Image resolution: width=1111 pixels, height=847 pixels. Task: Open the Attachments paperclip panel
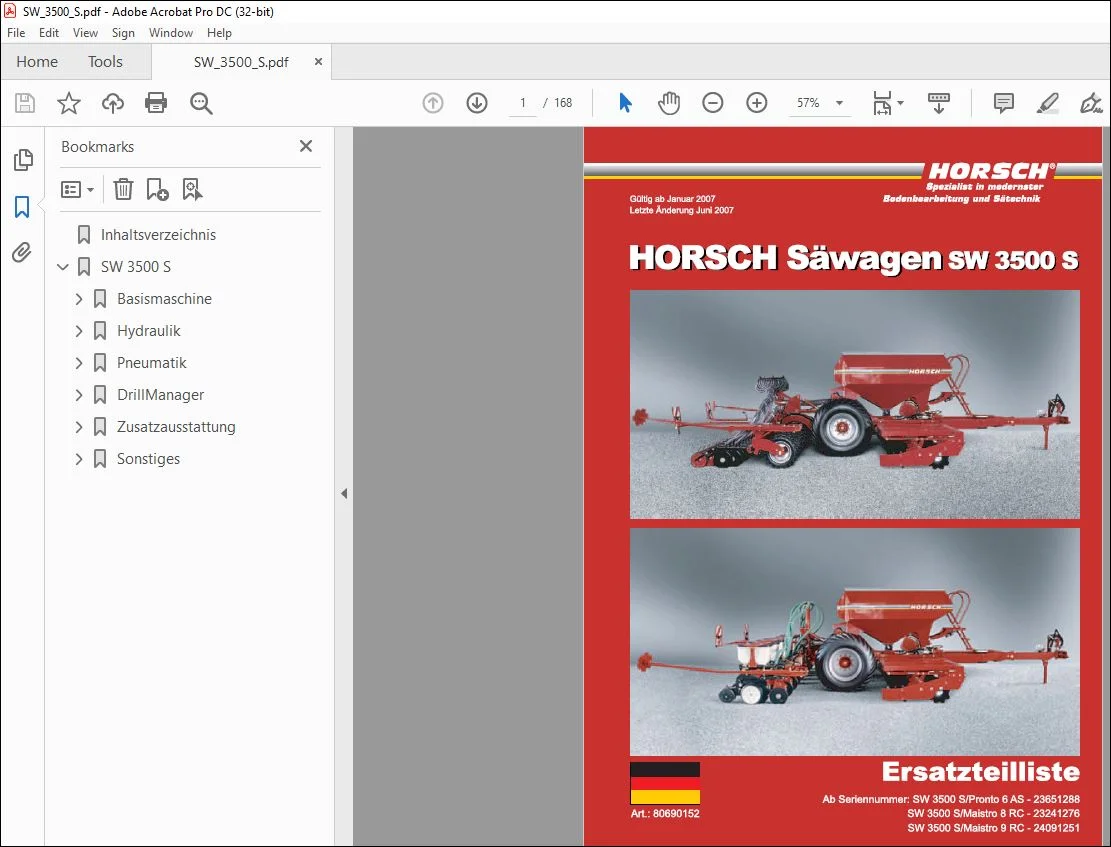(x=22, y=252)
